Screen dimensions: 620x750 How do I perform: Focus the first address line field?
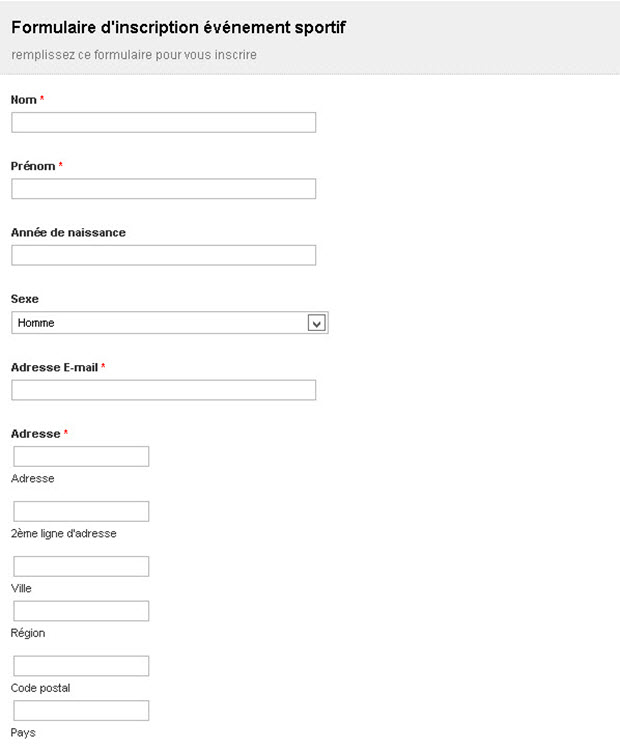(81, 457)
